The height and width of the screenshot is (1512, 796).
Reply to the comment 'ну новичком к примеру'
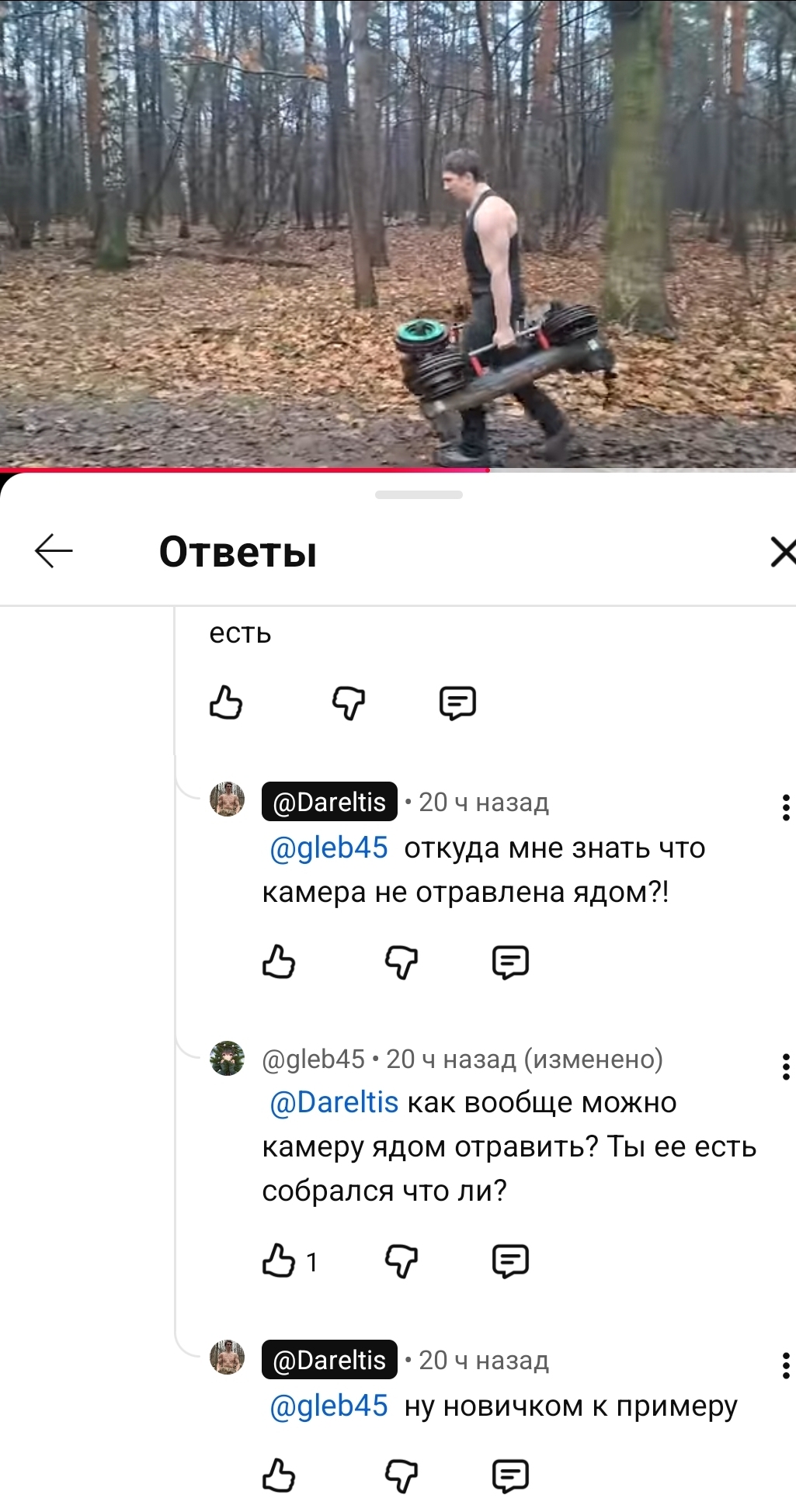[x=510, y=1476]
